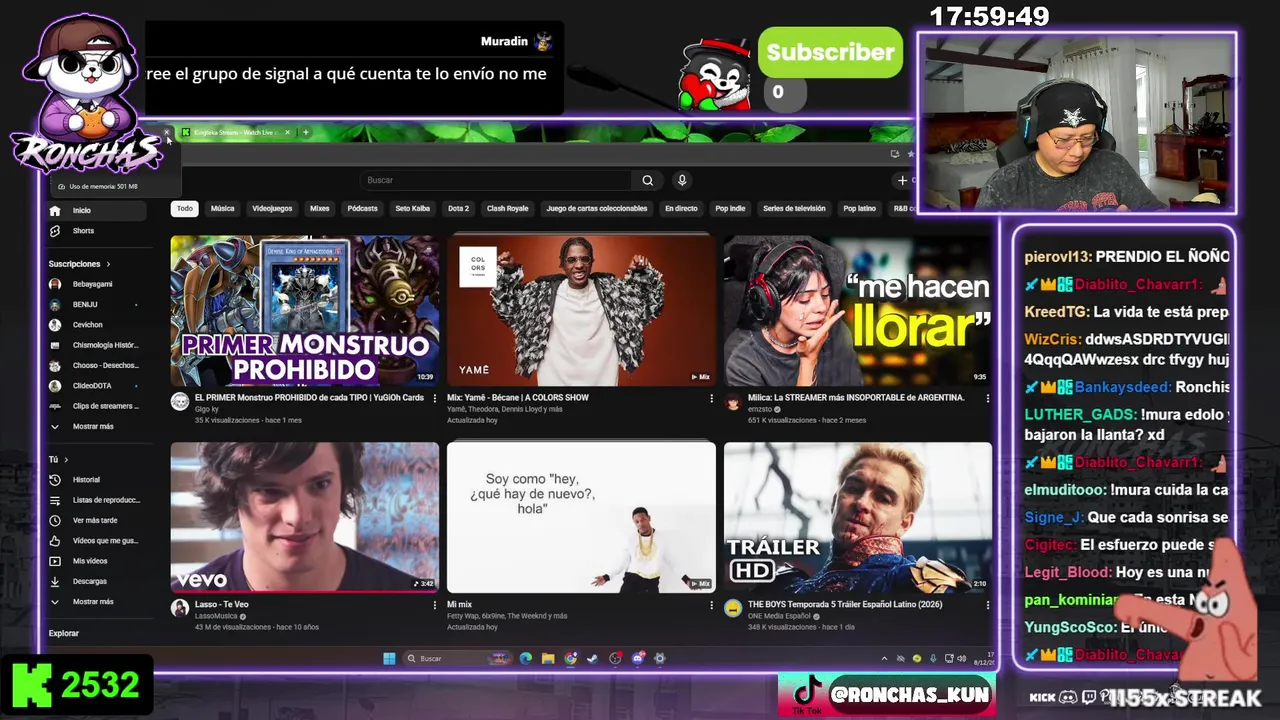
Task: Open options menu for Lasso Te Veo video
Action: point(435,605)
